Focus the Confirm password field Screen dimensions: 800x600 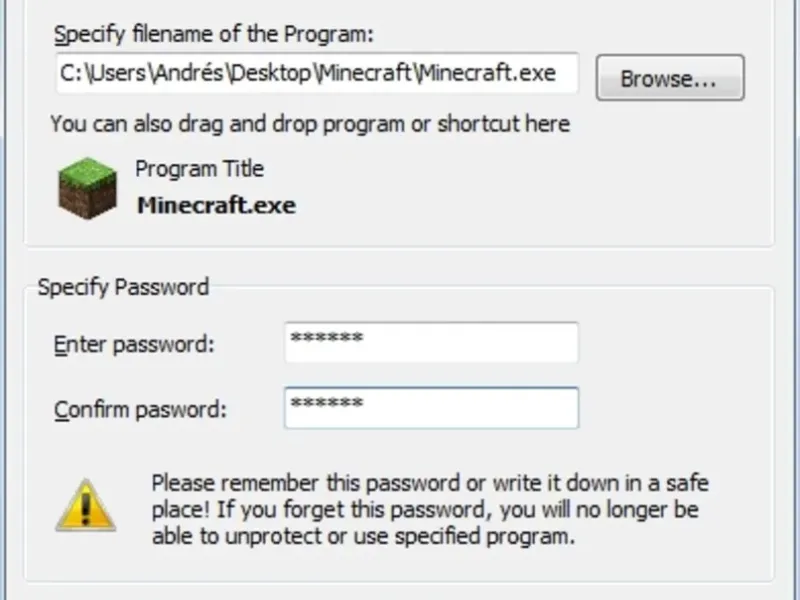point(431,408)
